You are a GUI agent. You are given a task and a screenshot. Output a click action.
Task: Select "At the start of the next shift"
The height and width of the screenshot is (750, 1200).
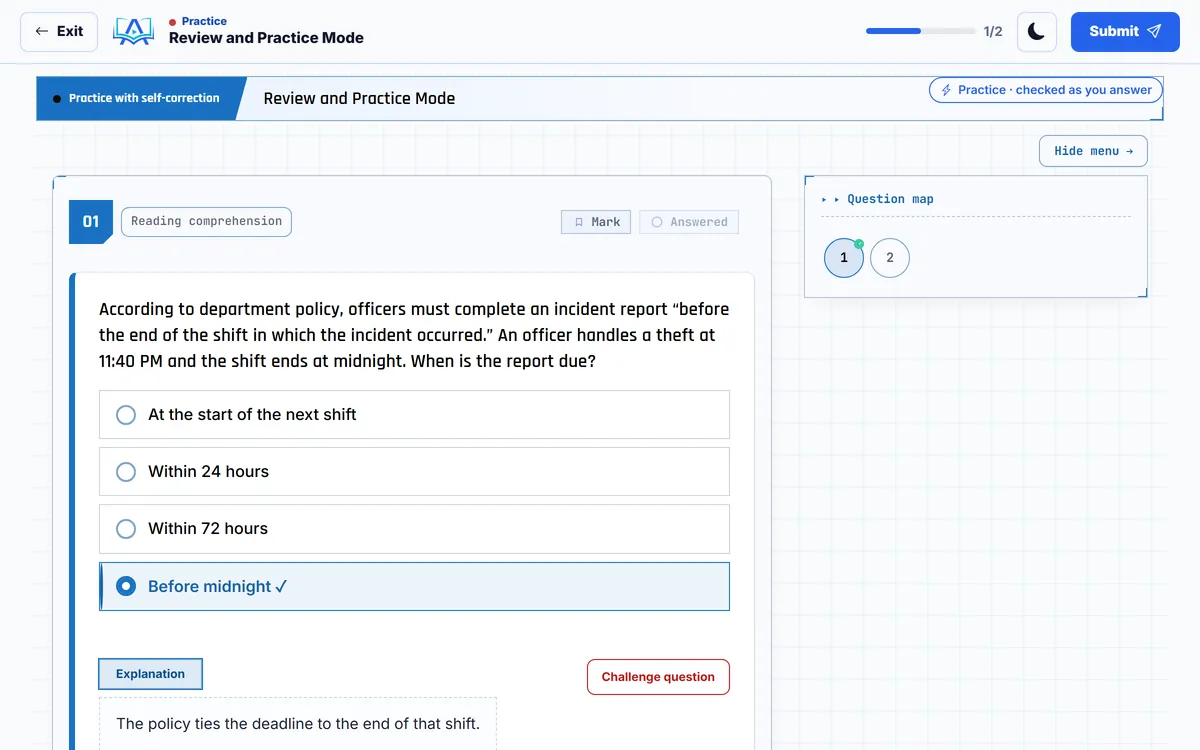[x=414, y=415]
